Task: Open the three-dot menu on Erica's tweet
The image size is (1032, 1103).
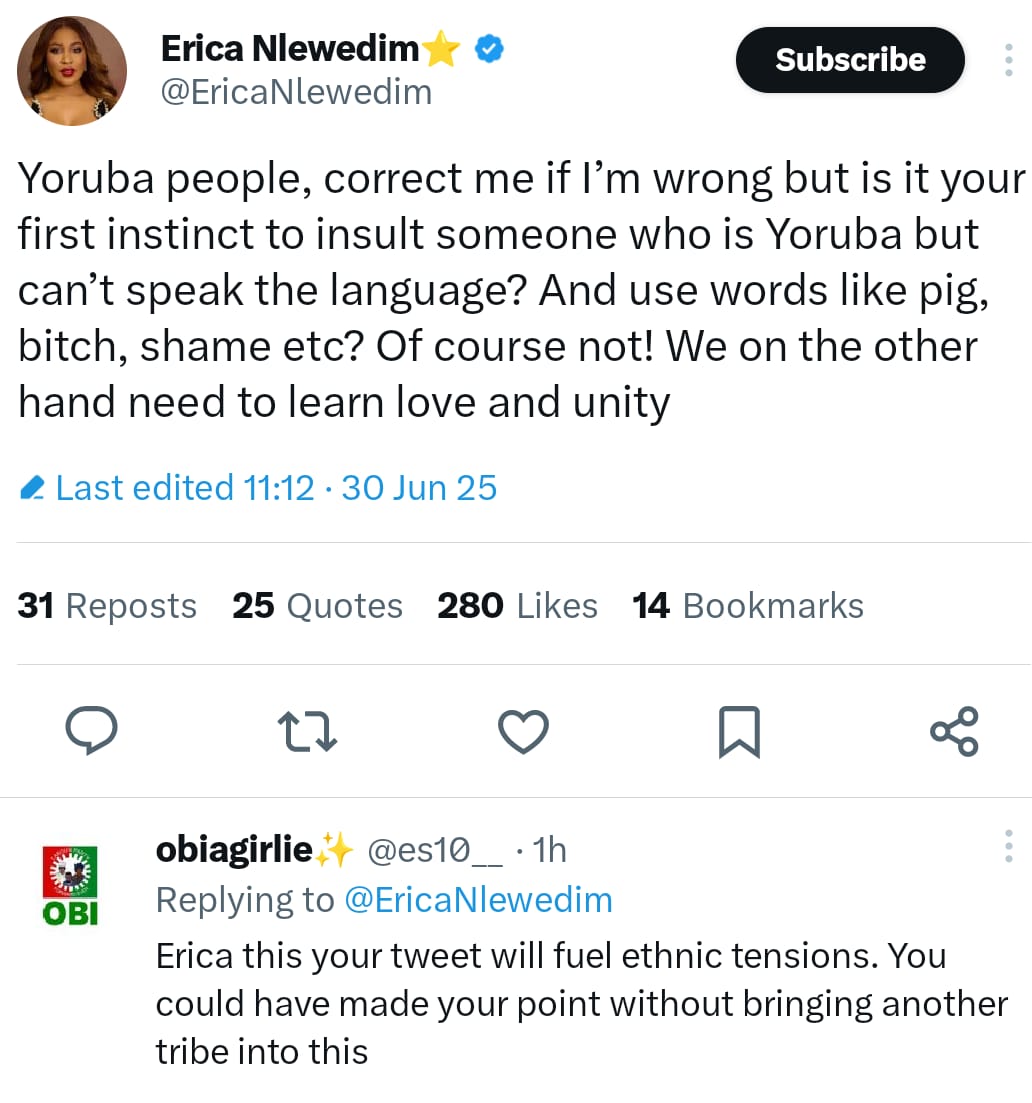Action: tap(1007, 60)
